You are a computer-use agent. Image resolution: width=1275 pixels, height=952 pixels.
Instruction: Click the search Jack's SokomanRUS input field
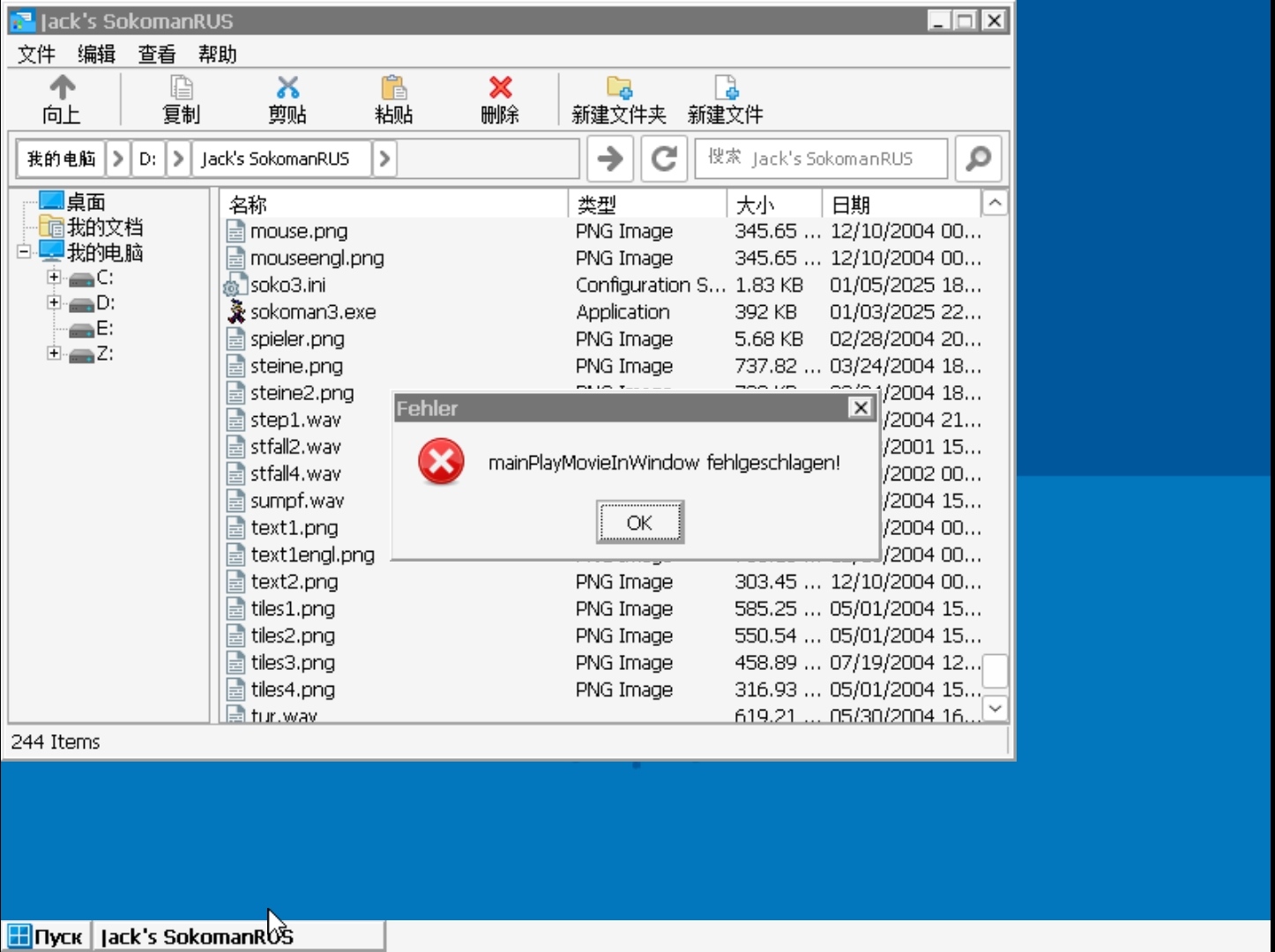pos(822,159)
